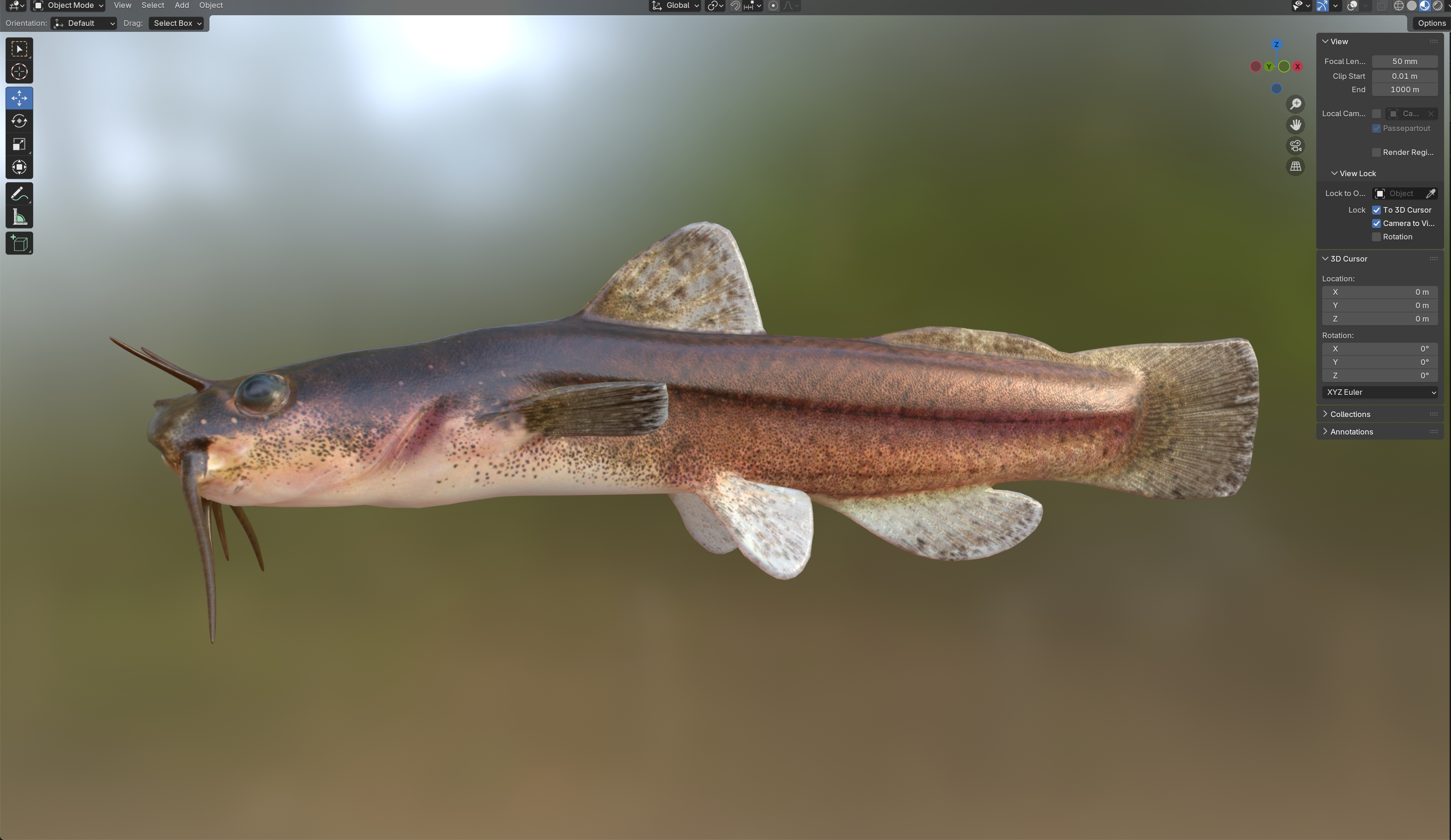Select the Measure tool
The width and height of the screenshot is (1451, 840).
19,218
